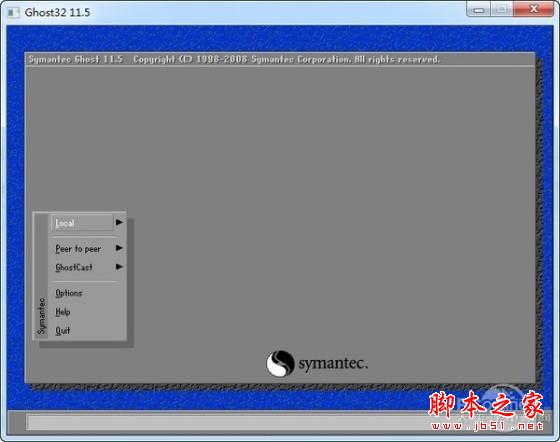Choose Help in the Ghost menu
Image resolution: width=560 pixels, height=442 pixels.
(x=63, y=312)
